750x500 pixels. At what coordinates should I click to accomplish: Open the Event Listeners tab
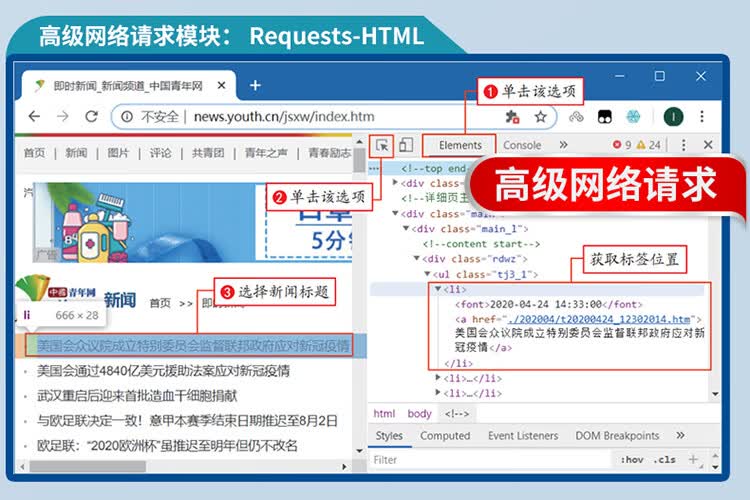click(x=523, y=436)
